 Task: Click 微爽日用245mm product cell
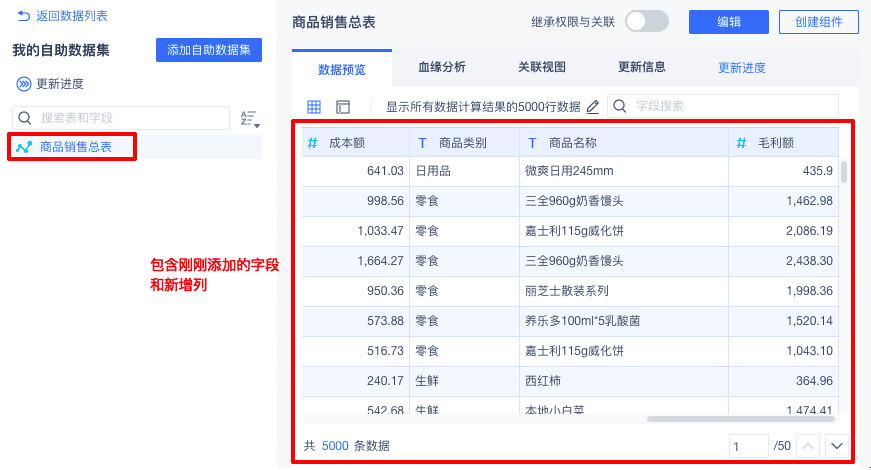click(x=624, y=171)
